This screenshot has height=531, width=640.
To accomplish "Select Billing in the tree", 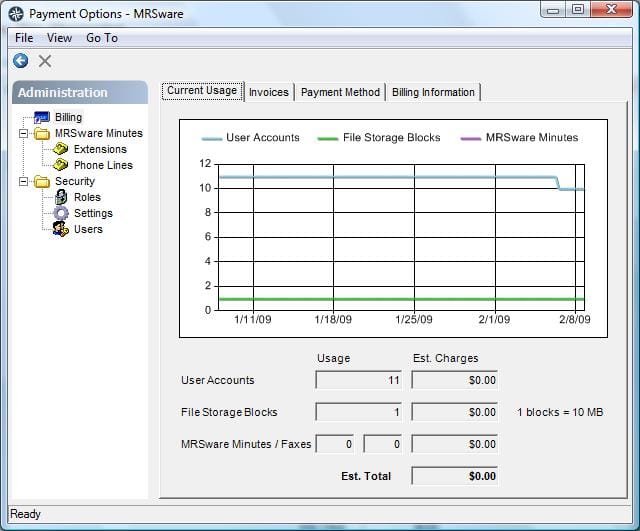I will click(69, 118).
